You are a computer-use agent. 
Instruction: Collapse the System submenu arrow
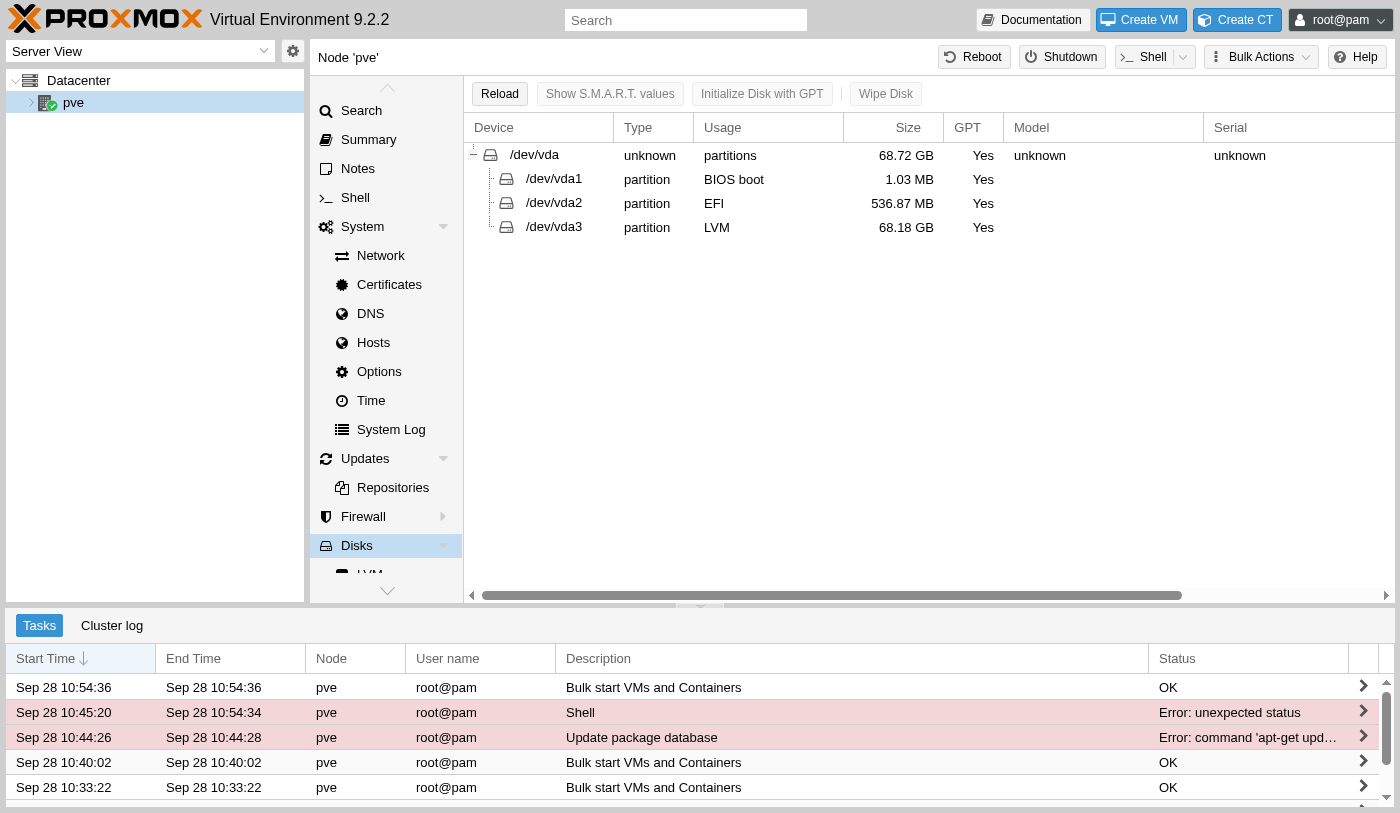[443, 227]
